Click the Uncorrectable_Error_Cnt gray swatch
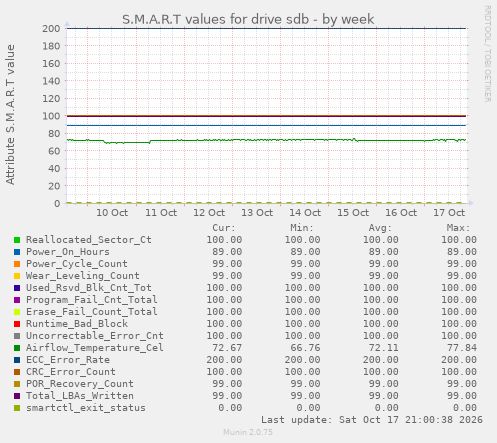Screen dimensions: 497x443 click(17, 336)
